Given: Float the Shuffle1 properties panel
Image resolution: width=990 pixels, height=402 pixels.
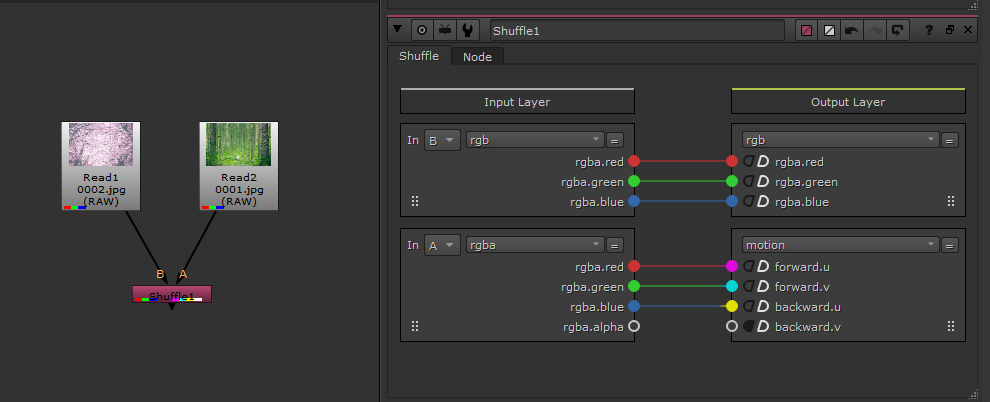Looking at the screenshot, I should coord(949,31).
